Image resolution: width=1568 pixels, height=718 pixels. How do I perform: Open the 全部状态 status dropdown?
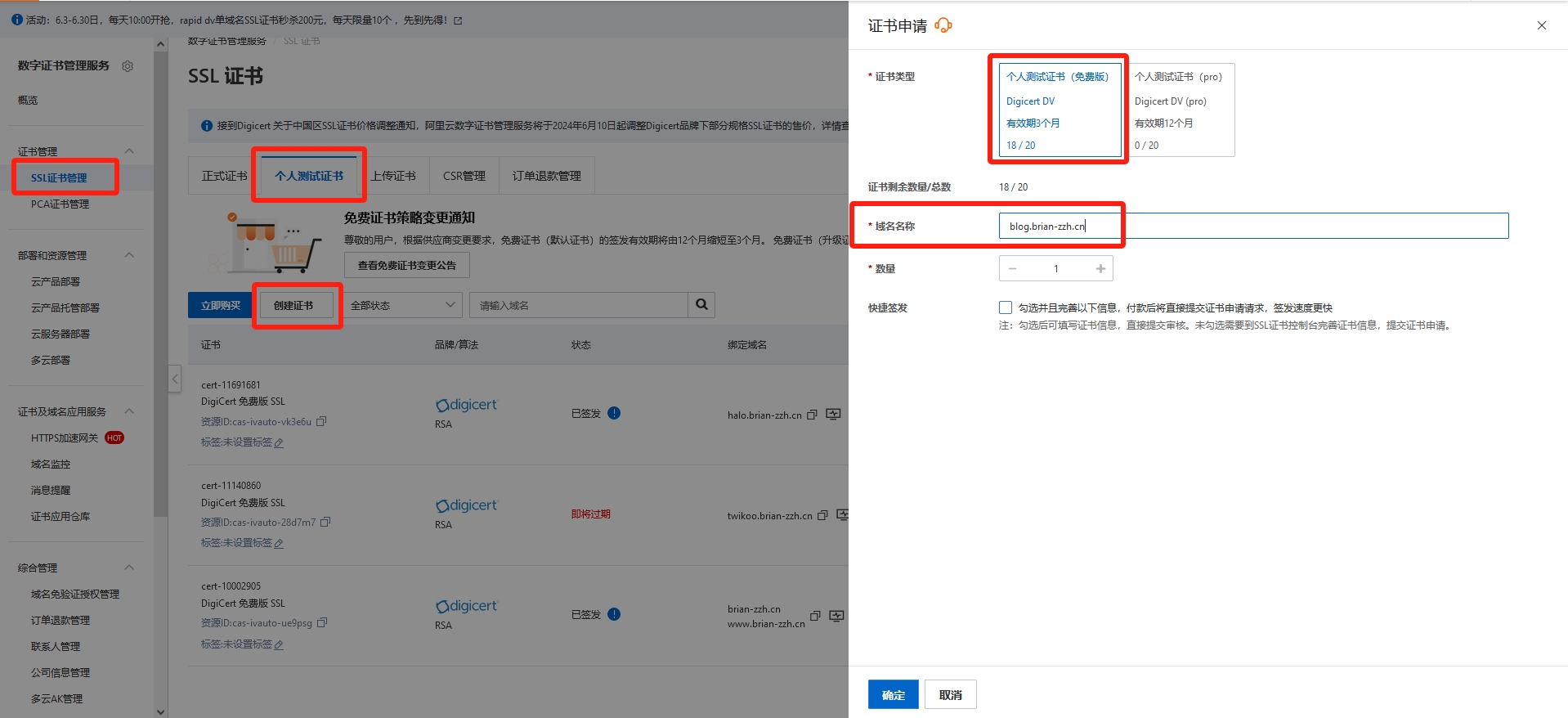pyautogui.click(x=402, y=305)
